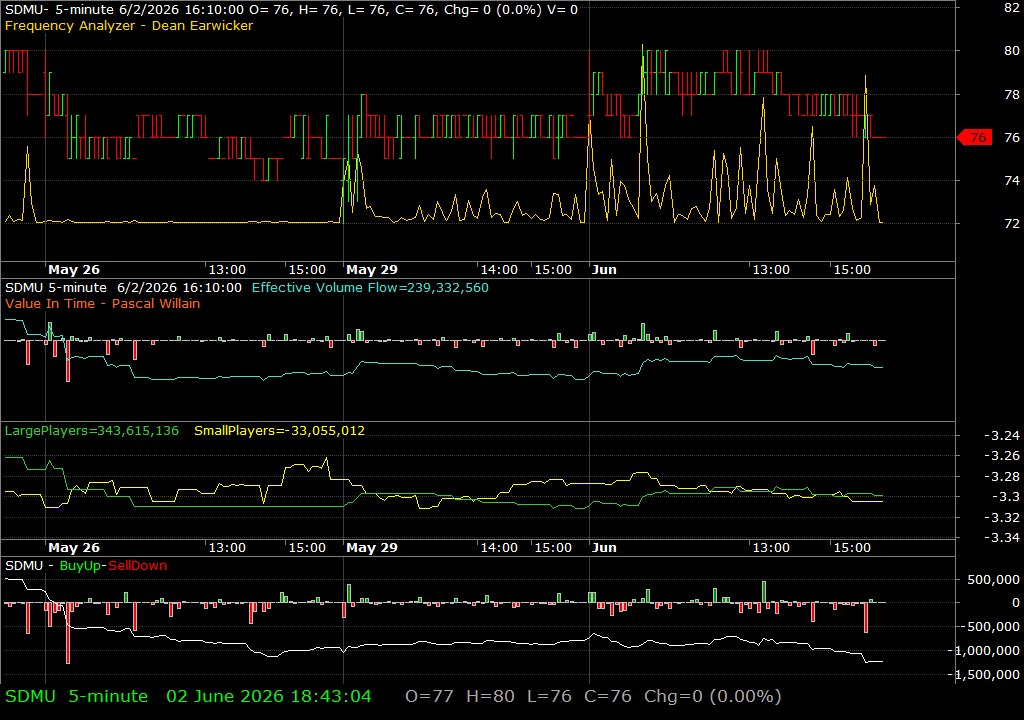1024x720 pixels.
Task: Click the 500,000 value on volume scale
Action: 993,580
